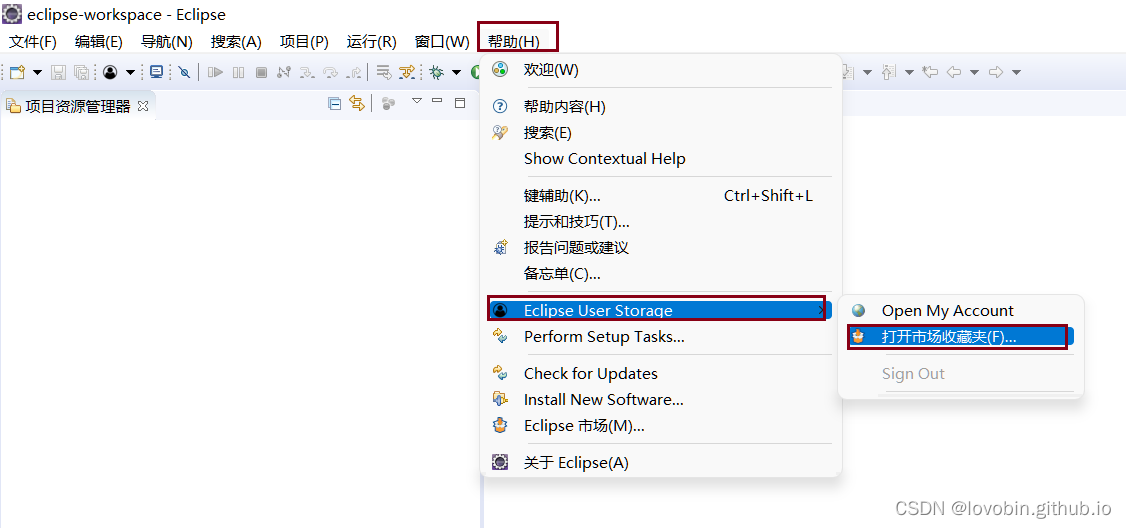Choose 关于 Eclipse(A) menu entry
Screen dimensions: 1126x528
(x=661, y=463)
